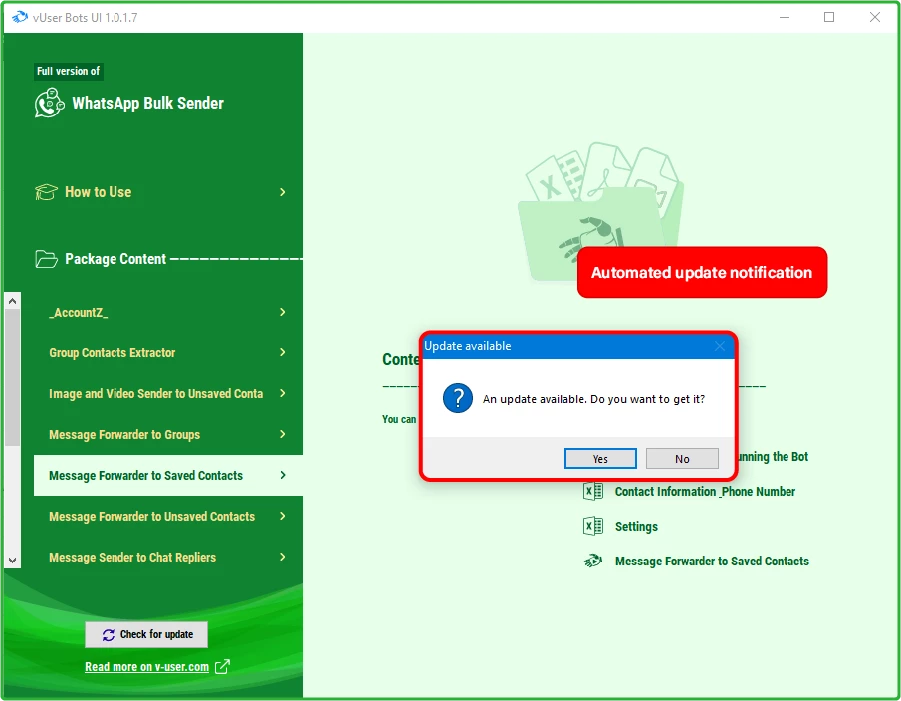Open Message Forwarder to Saved Contacts bot link
The height and width of the screenshot is (701, 901).
[711, 561]
